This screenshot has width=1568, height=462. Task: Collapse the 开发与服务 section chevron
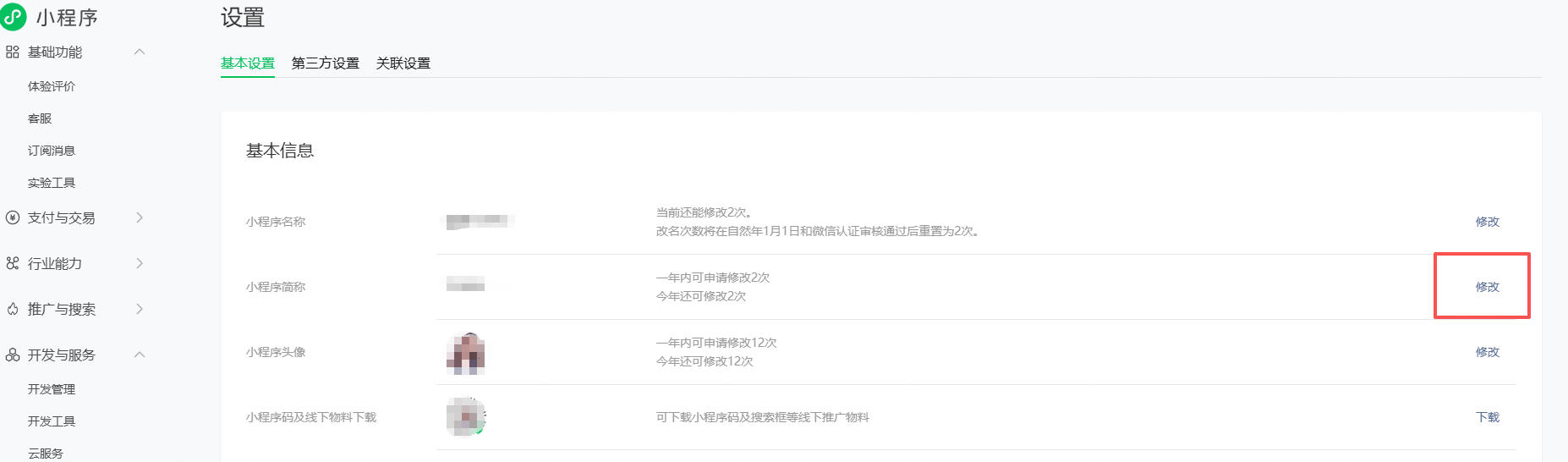(x=140, y=355)
